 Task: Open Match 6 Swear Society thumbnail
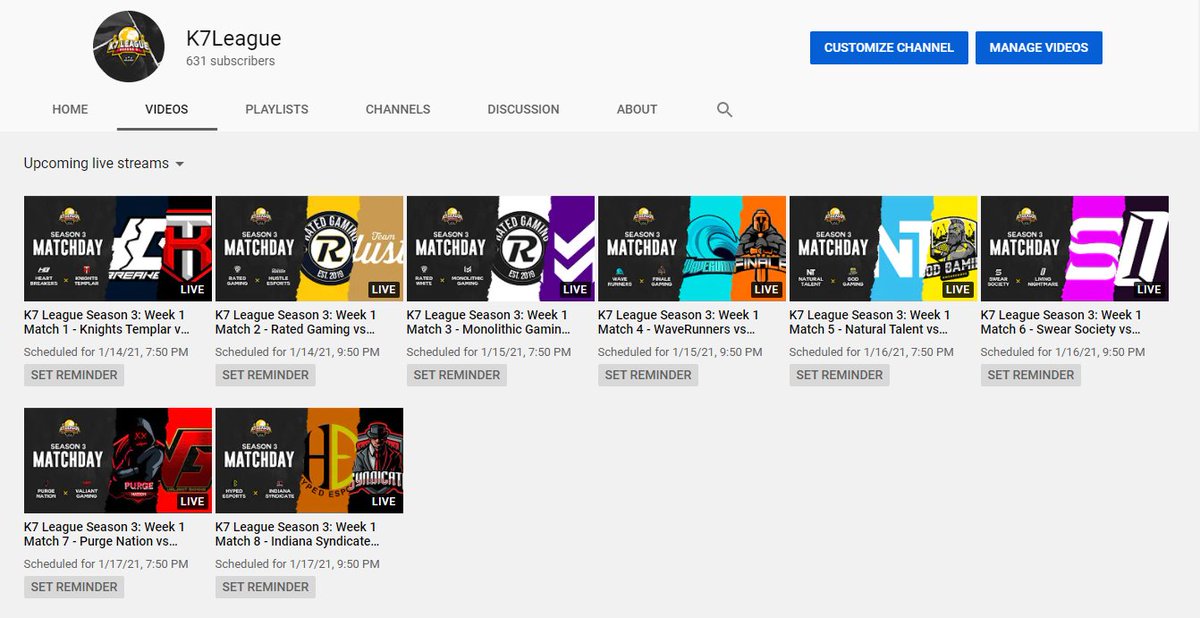[x=1075, y=249]
